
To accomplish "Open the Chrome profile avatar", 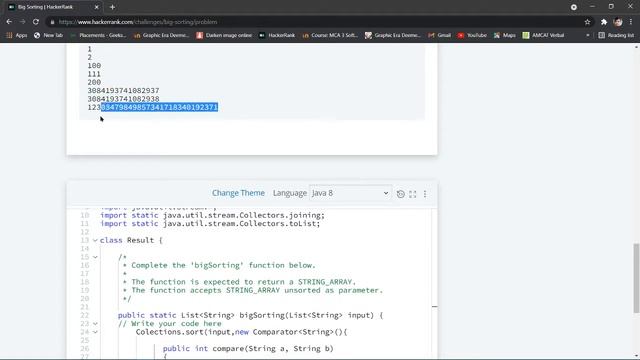I will point(618,22).
